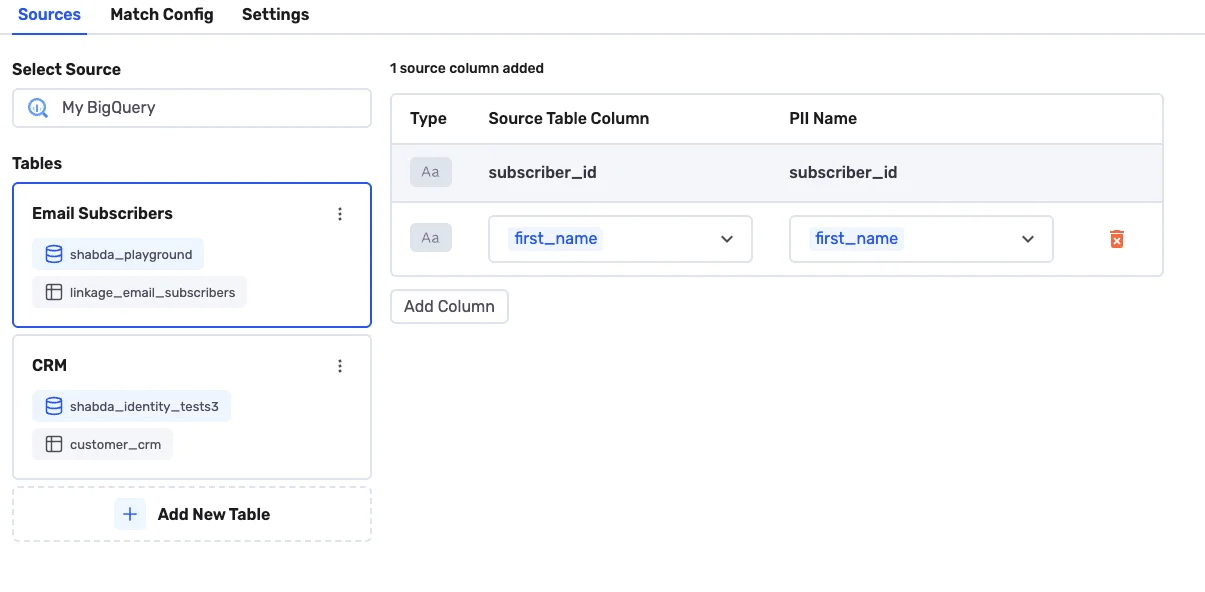
Task: Click Add New Table
Action: (x=213, y=514)
